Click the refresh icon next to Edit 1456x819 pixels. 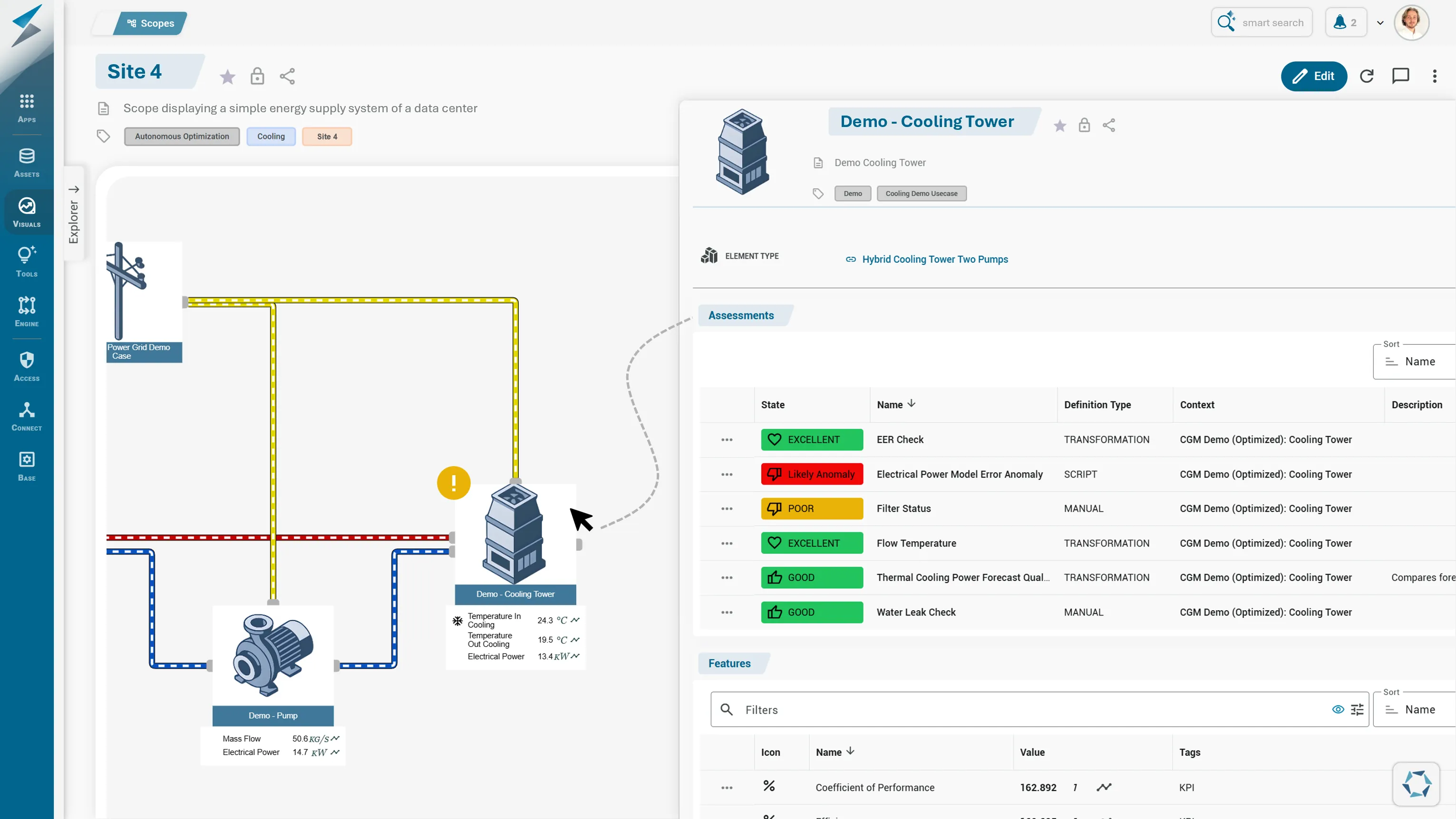1367,76
